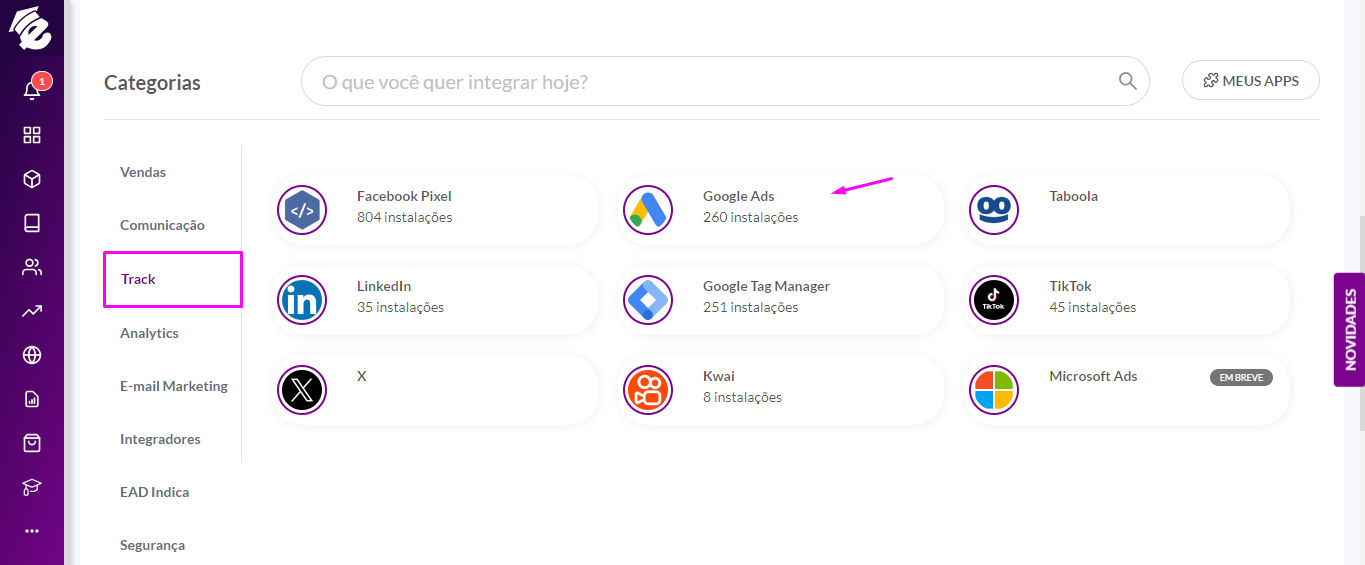Select the EAD Indica category
Screen dimensions: 1365x565
pos(154,492)
